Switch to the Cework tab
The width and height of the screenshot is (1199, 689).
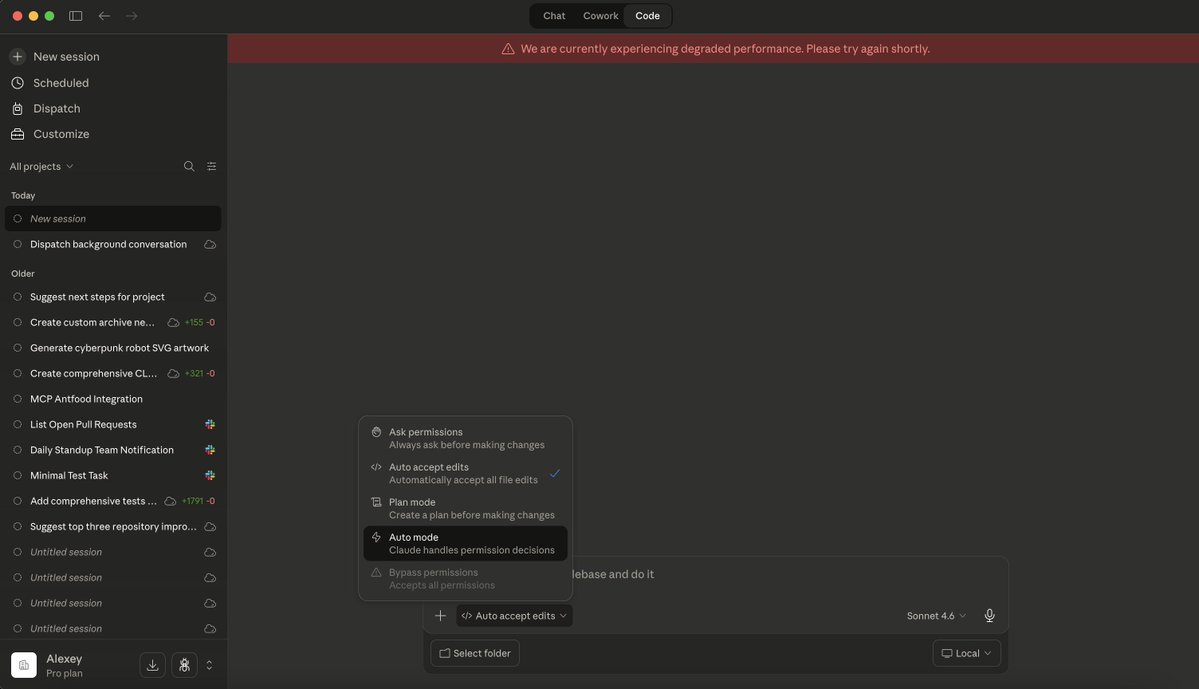[600, 16]
